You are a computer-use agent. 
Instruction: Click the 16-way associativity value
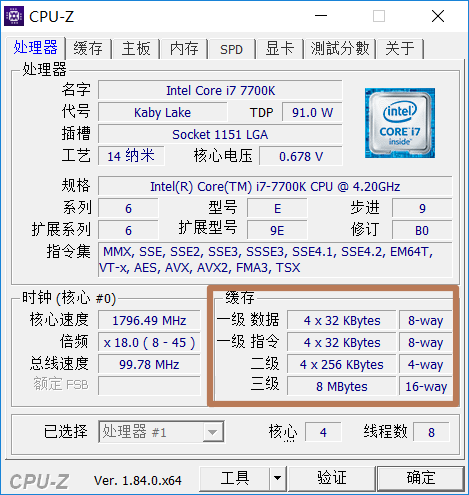[426, 386]
